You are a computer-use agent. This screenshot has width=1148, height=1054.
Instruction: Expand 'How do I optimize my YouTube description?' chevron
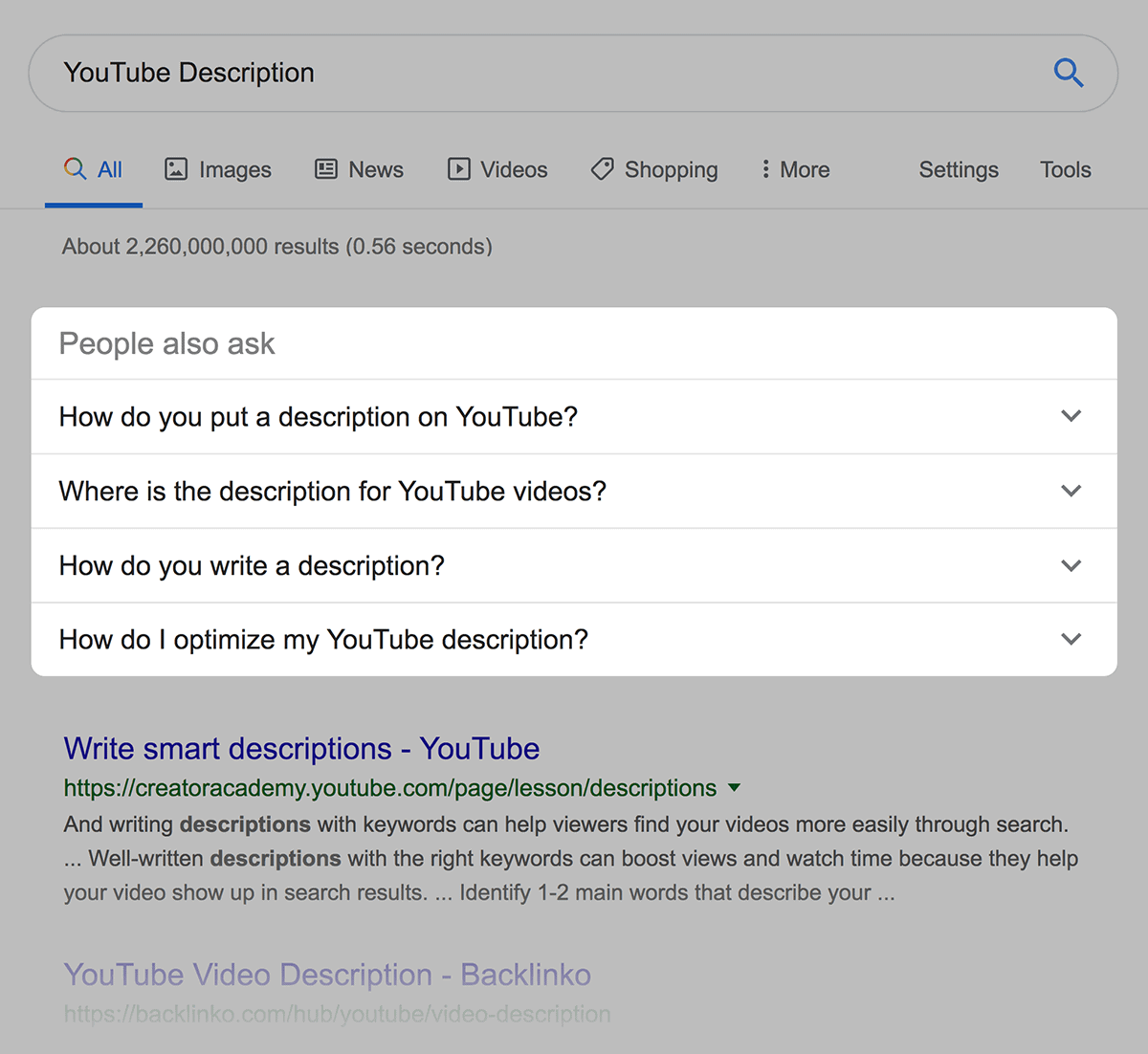[1071, 639]
